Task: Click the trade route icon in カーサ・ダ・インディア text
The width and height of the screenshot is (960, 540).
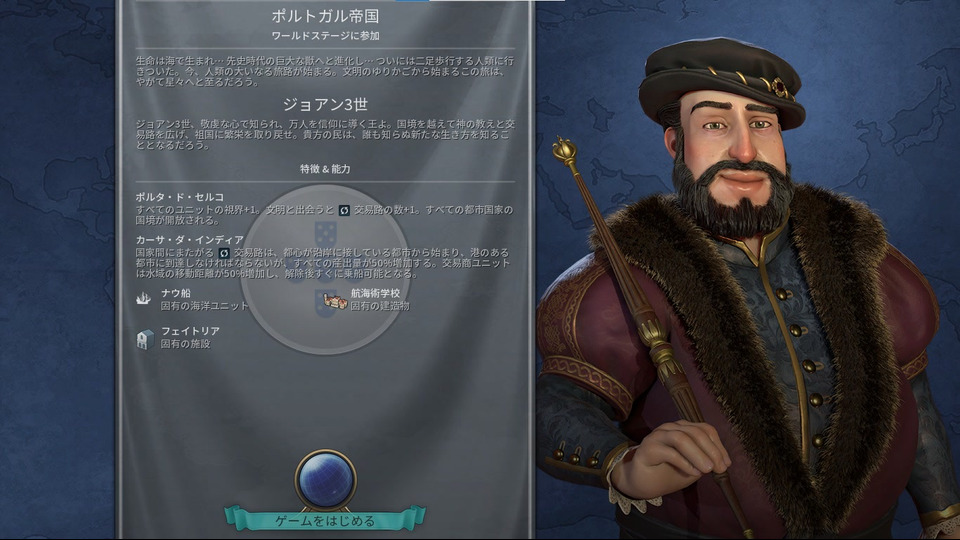Action: tap(224, 252)
